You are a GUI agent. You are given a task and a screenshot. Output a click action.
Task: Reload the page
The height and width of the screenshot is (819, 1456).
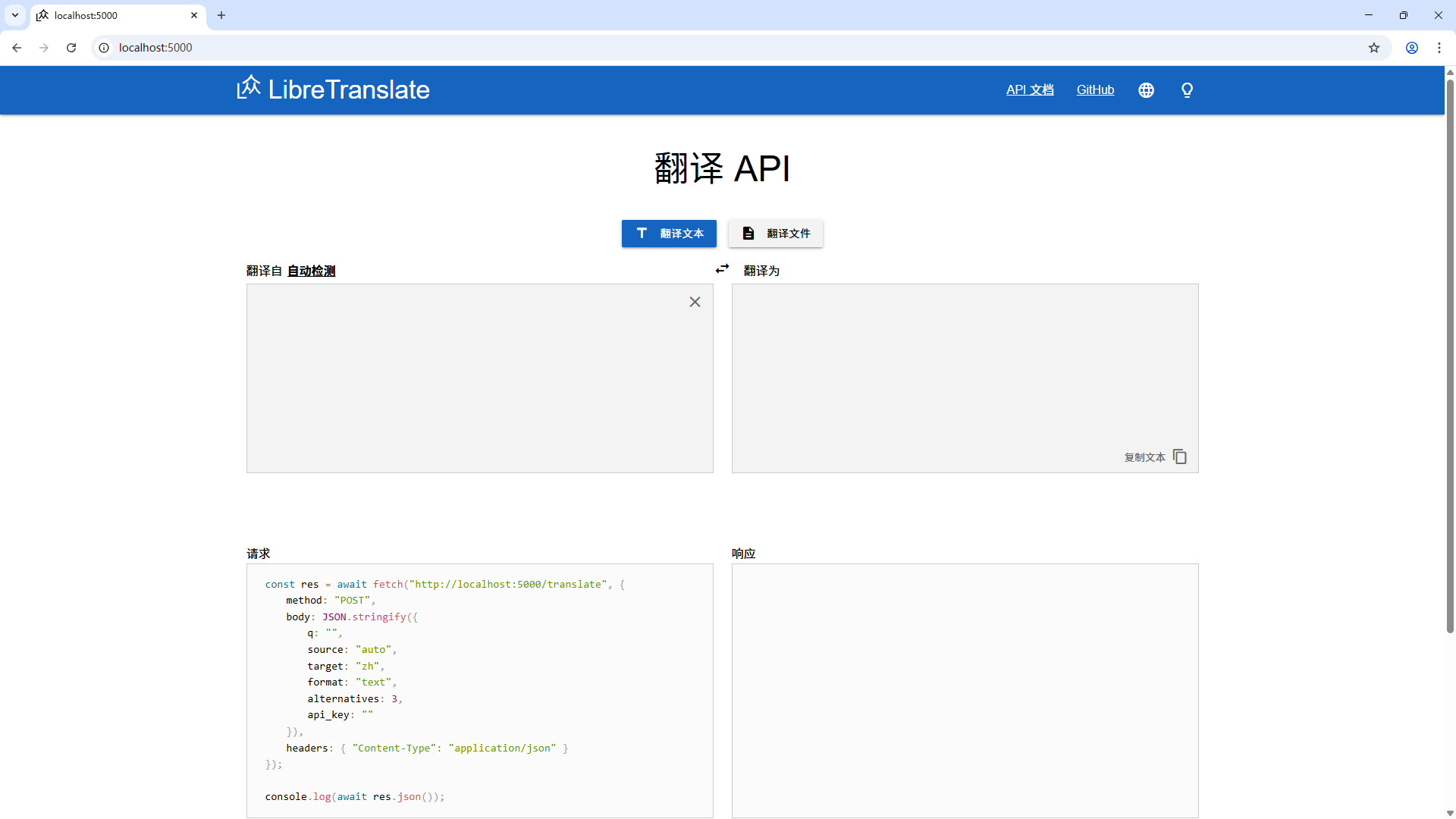71,48
